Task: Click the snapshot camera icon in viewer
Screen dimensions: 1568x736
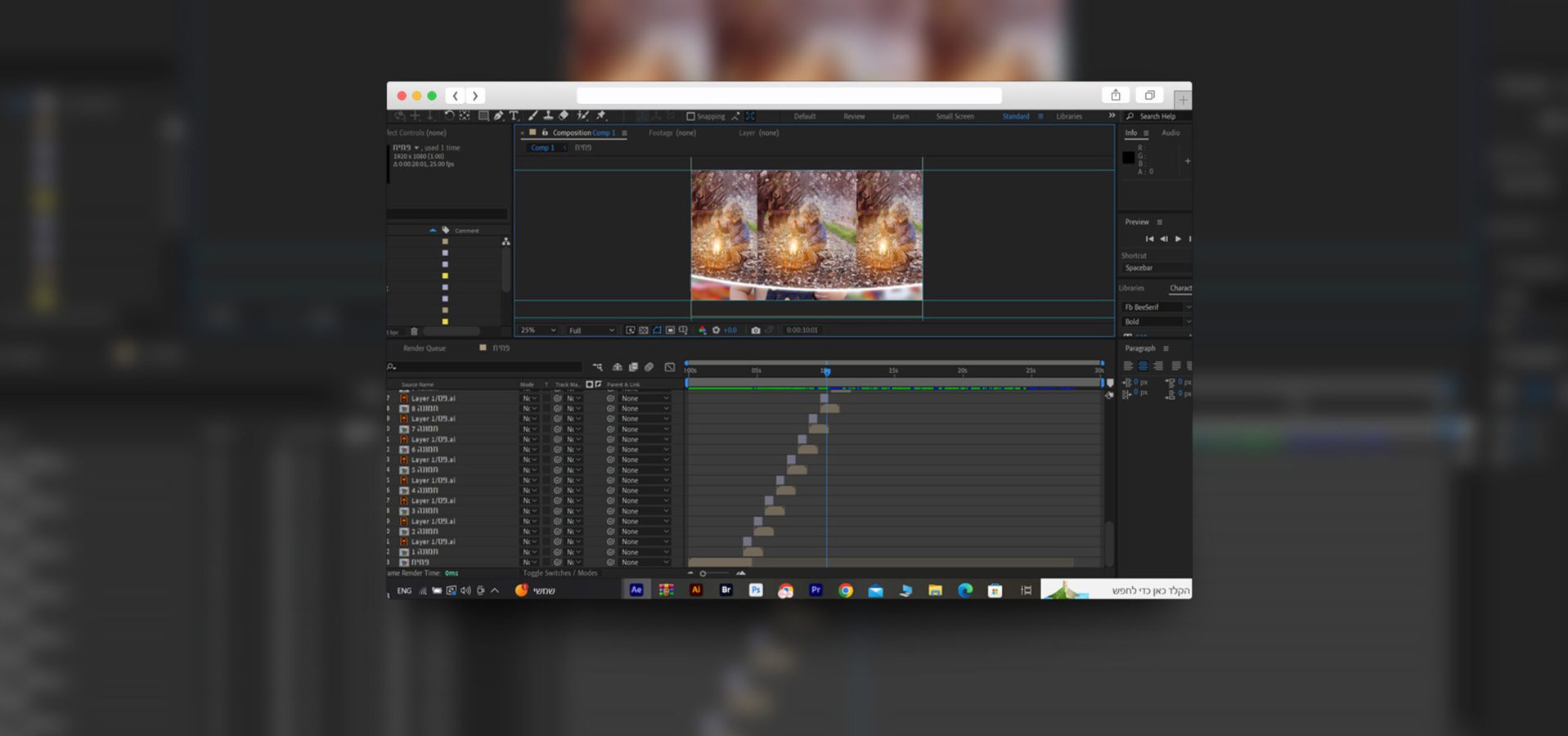Action: 756,330
